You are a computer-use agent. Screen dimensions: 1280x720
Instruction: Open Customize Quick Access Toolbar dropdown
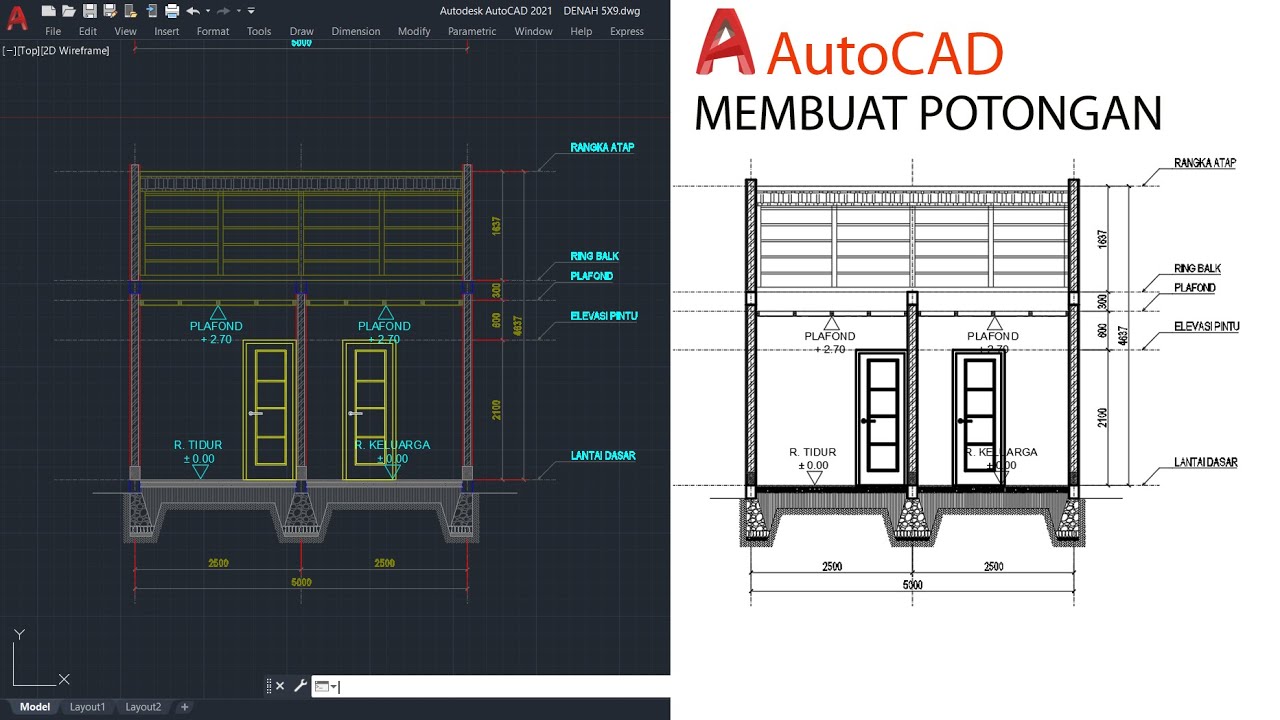(251, 11)
